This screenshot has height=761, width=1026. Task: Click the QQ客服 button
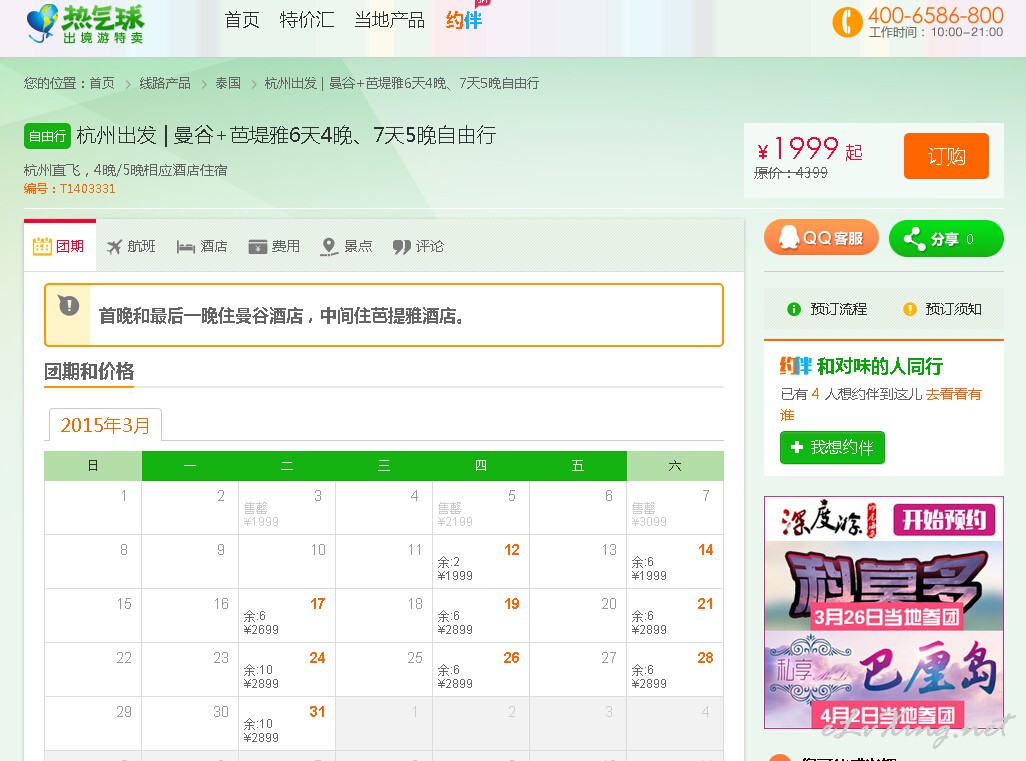pyautogui.click(x=821, y=238)
